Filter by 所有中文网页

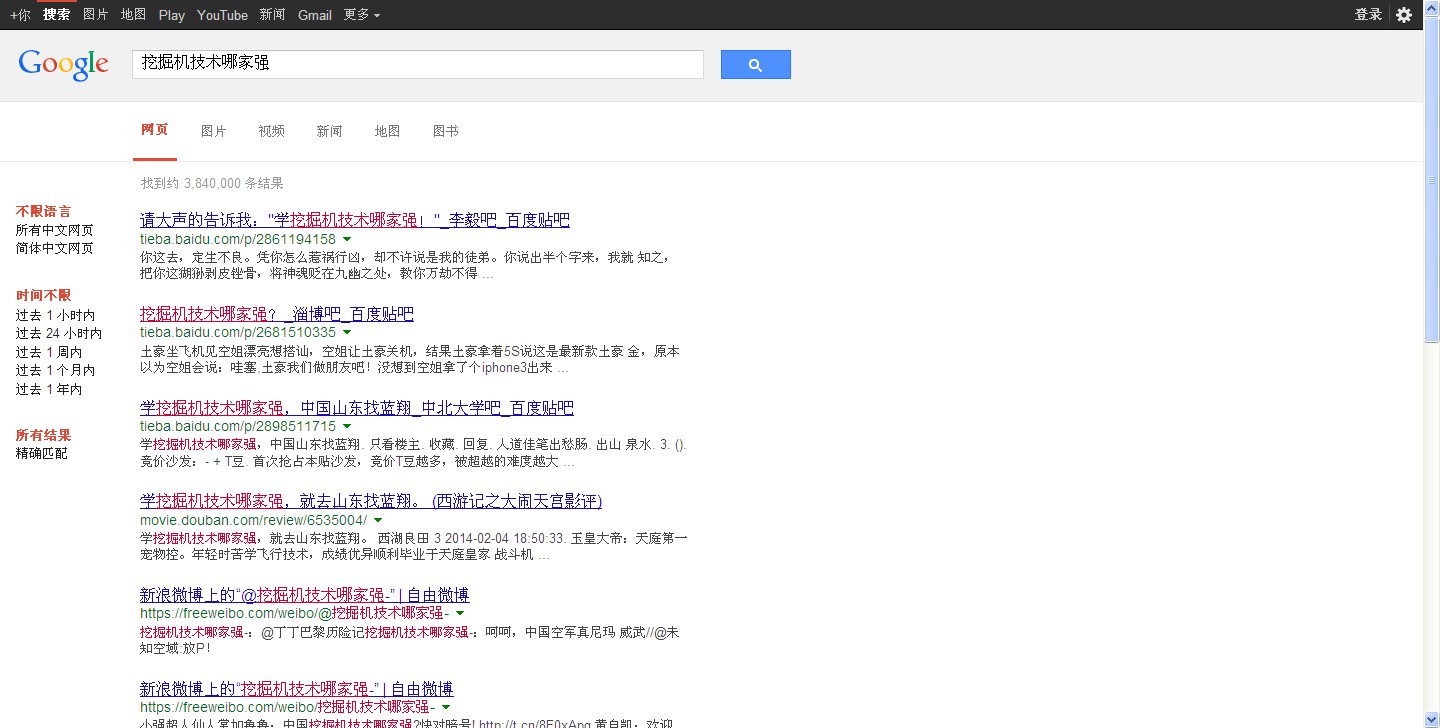pyautogui.click(x=54, y=230)
